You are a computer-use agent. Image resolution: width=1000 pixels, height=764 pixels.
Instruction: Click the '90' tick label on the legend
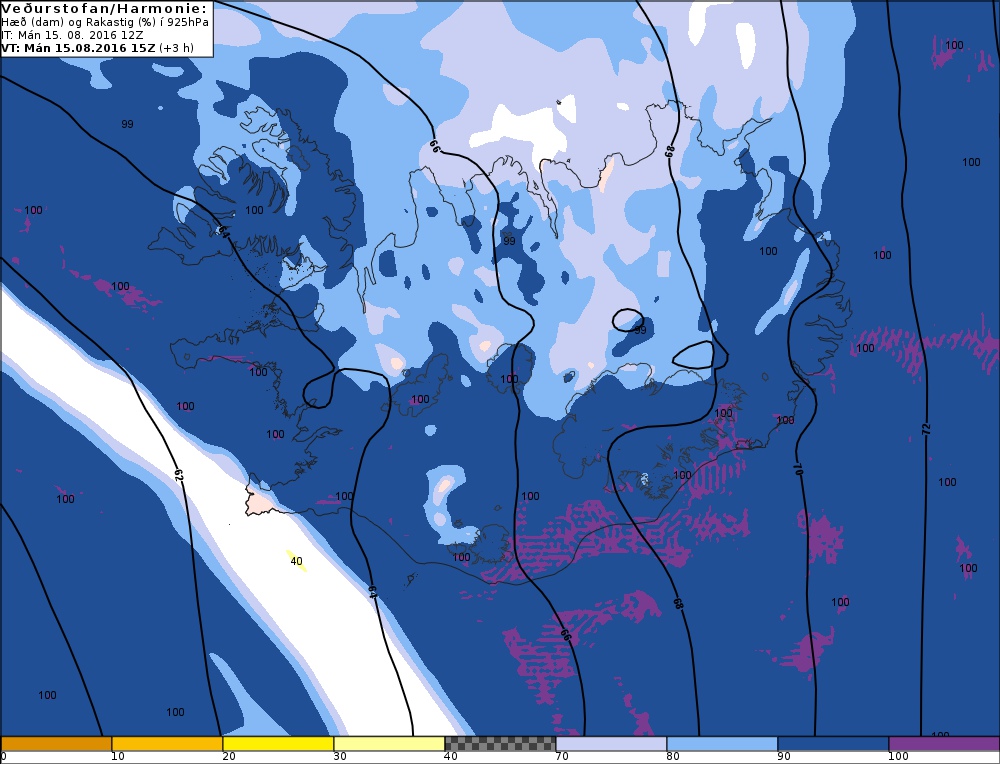coord(784,756)
